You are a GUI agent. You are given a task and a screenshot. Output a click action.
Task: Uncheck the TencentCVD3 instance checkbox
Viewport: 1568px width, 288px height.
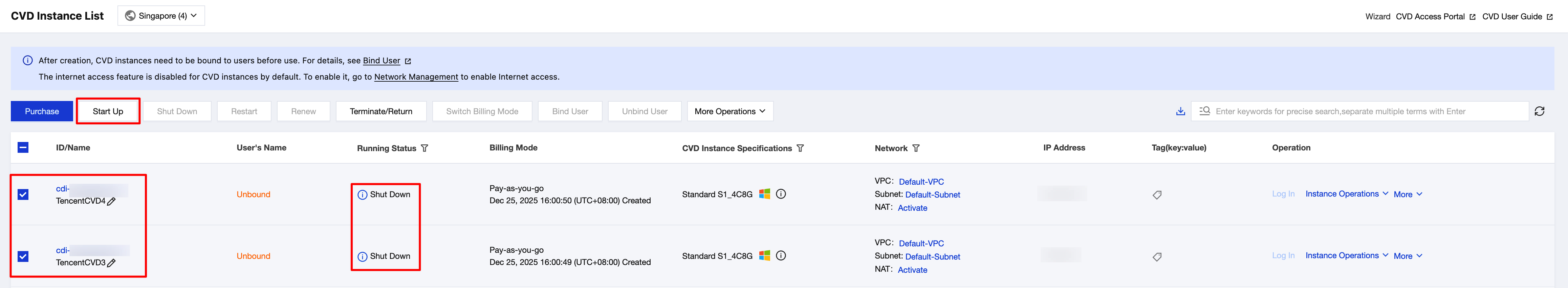(23, 256)
